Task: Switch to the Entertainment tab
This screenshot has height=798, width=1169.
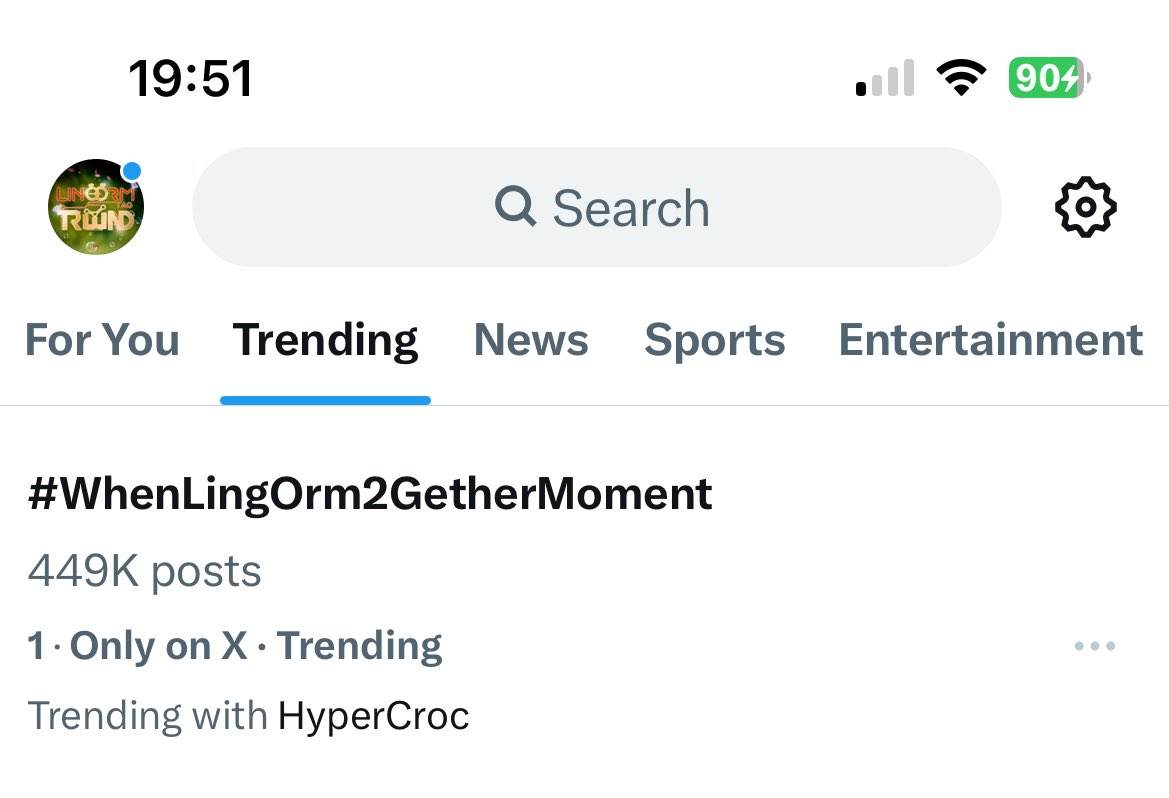Action: [x=990, y=340]
